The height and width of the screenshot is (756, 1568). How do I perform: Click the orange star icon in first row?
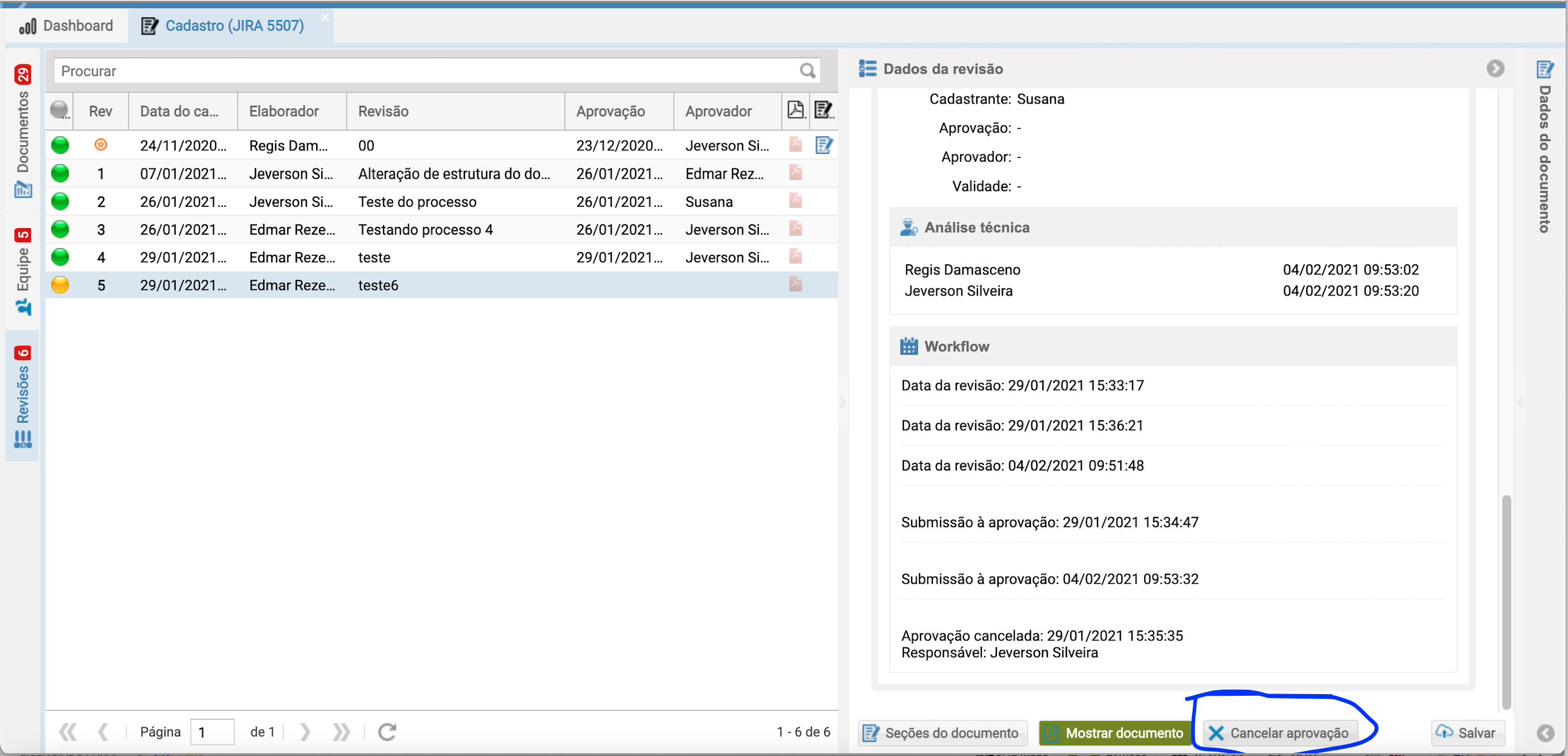pos(101,145)
